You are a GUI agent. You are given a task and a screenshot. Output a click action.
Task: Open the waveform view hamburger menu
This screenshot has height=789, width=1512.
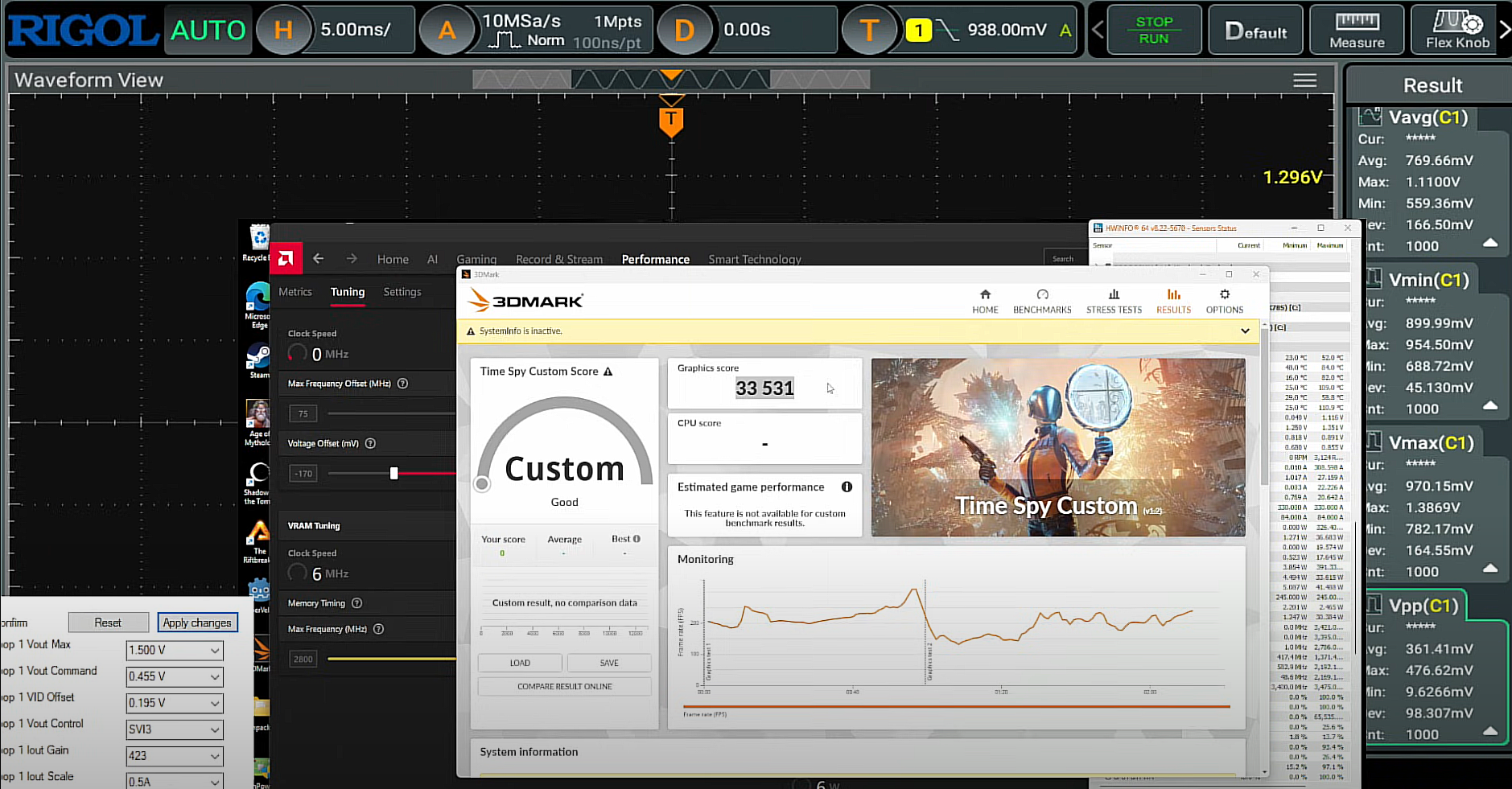point(1305,80)
